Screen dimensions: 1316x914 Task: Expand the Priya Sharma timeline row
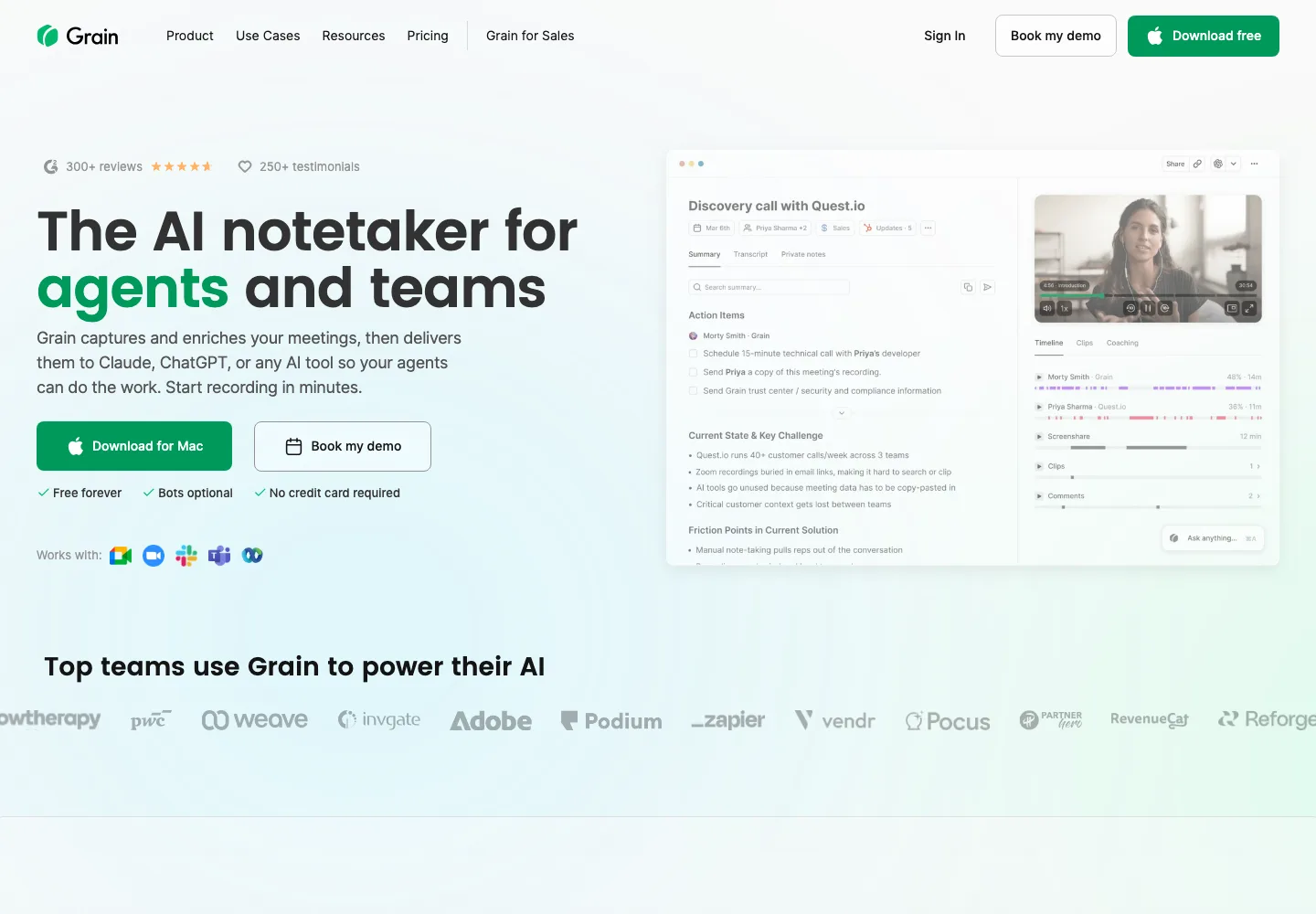click(x=1039, y=407)
